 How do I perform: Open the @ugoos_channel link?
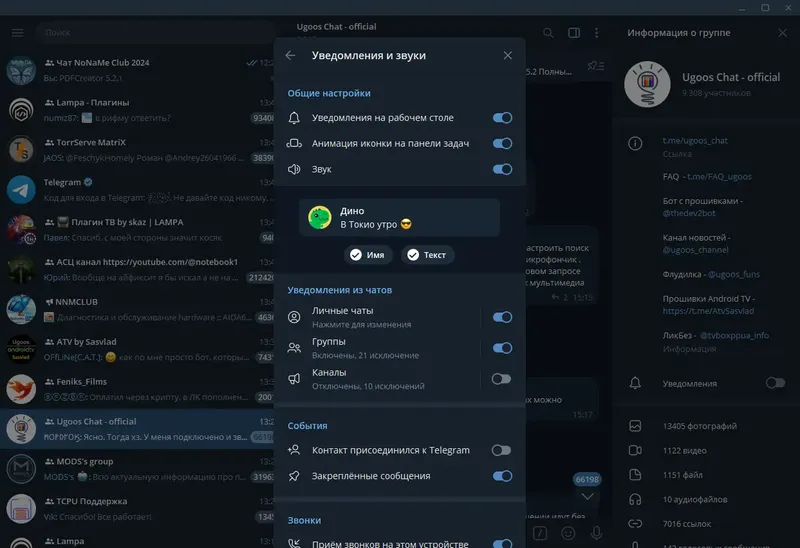coord(695,250)
